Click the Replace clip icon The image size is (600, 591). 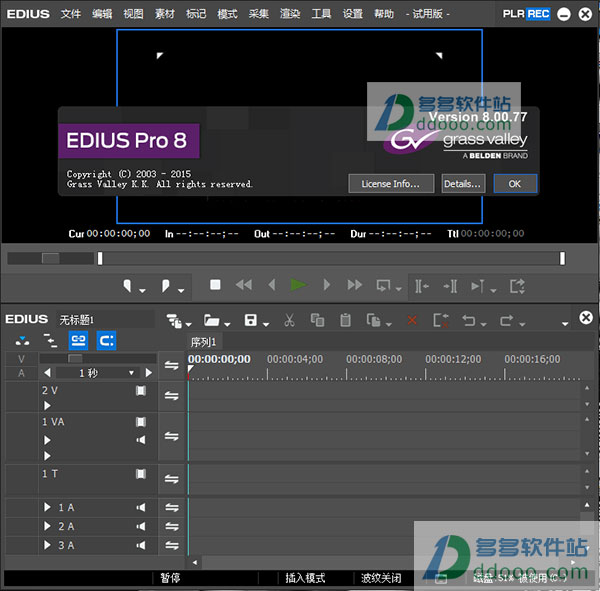(x=373, y=320)
